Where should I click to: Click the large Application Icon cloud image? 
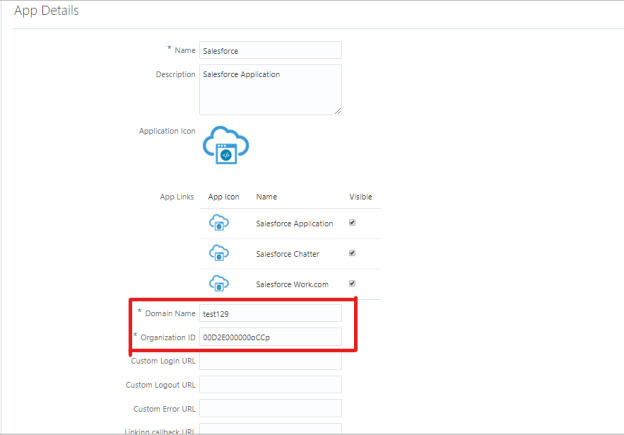click(225, 146)
